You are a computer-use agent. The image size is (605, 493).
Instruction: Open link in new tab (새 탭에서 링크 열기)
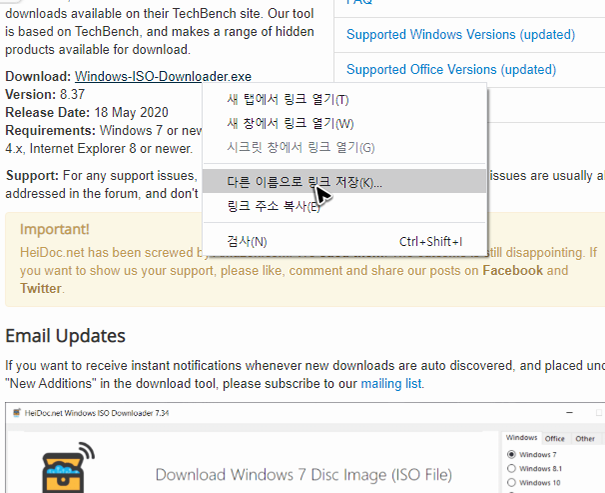pos(345,100)
